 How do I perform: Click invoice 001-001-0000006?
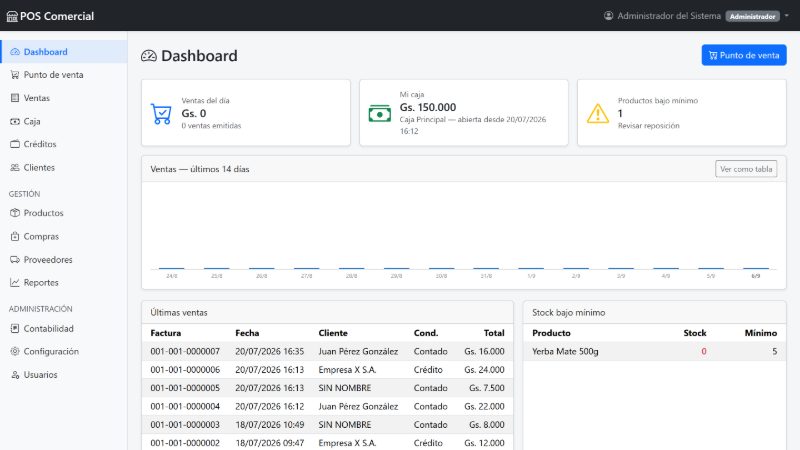(x=185, y=370)
